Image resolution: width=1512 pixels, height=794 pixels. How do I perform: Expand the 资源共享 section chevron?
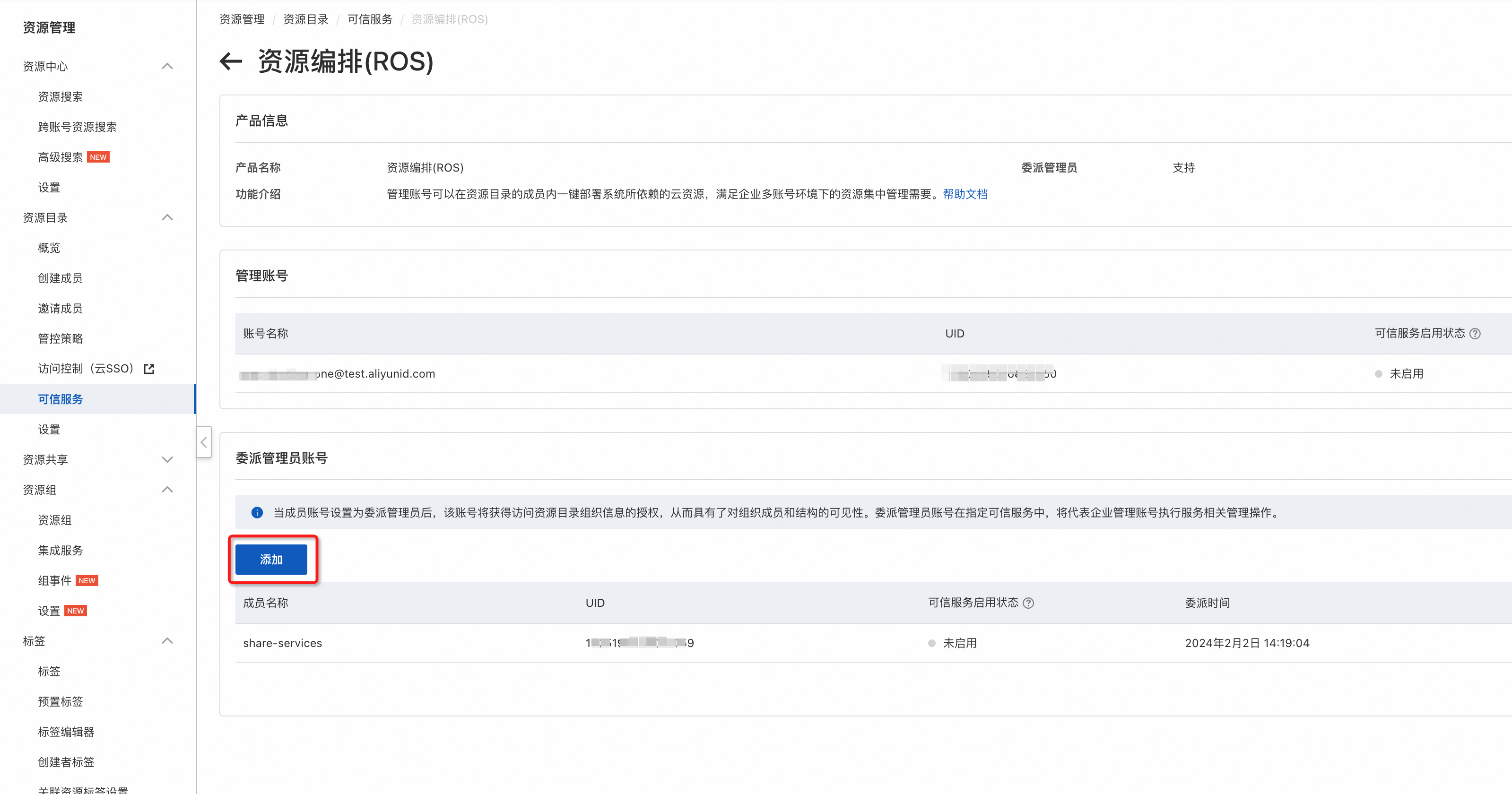click(167, 459)
